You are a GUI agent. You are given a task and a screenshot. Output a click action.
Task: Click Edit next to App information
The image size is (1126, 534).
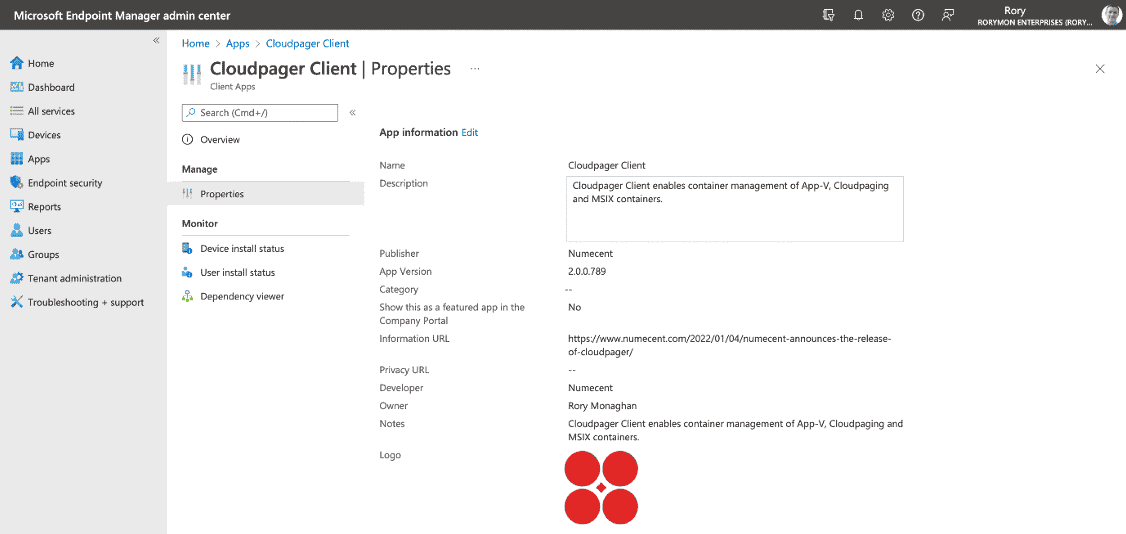tap(470, 132)
